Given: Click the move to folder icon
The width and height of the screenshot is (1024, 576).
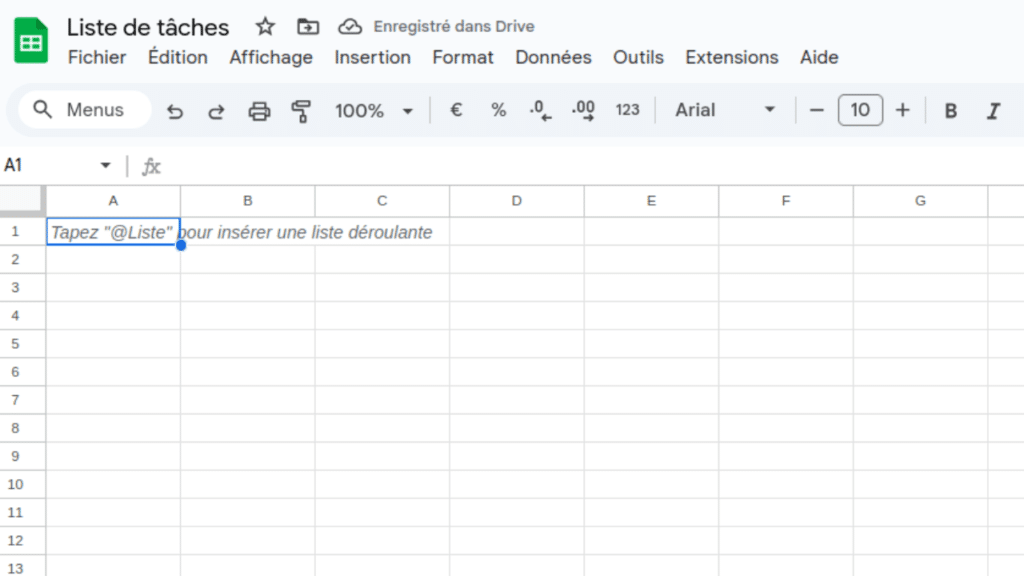Looking at the screenshot, I should 308,27.
